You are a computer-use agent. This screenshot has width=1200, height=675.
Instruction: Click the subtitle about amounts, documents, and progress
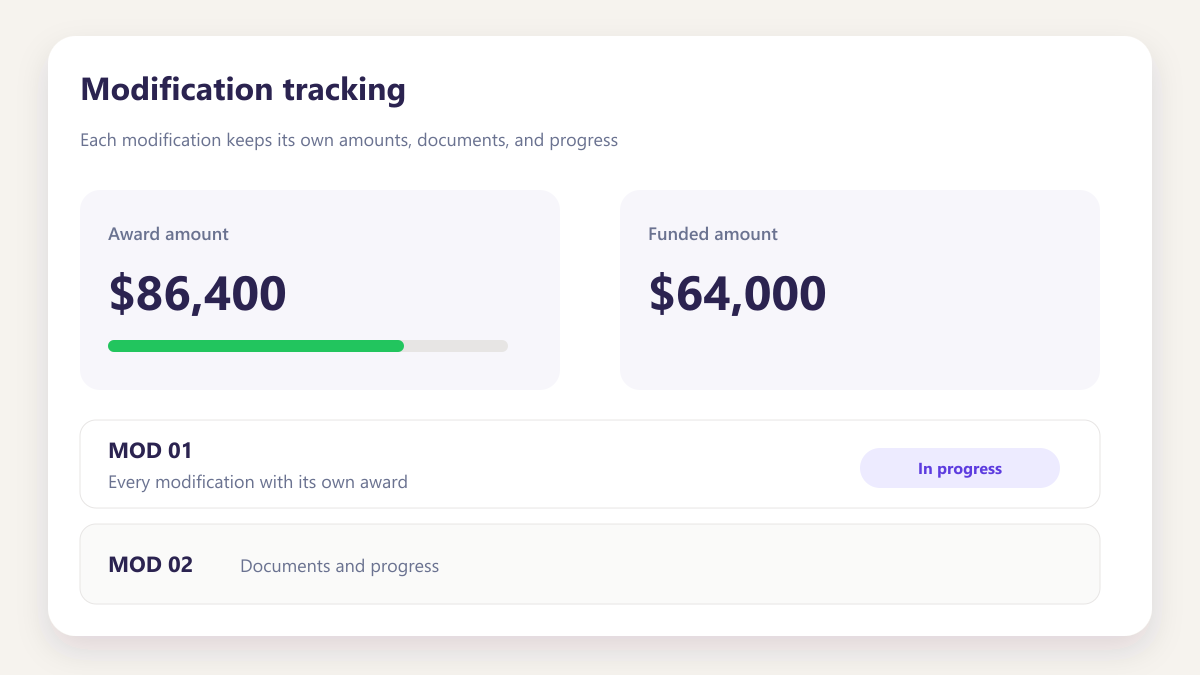pyautogui.click(x=349, y=140)
